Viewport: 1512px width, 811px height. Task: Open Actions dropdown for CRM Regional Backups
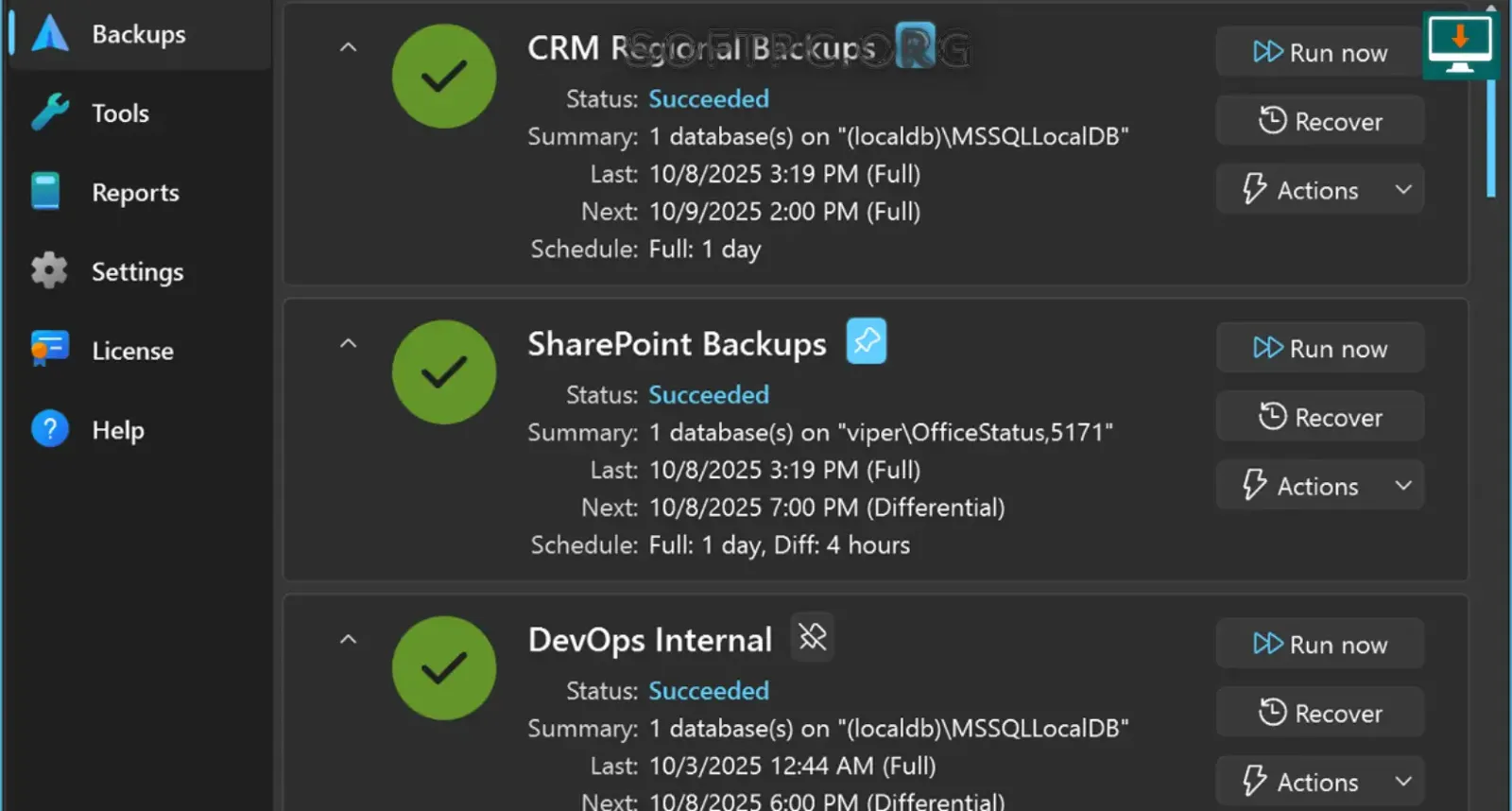point(1319,190)
